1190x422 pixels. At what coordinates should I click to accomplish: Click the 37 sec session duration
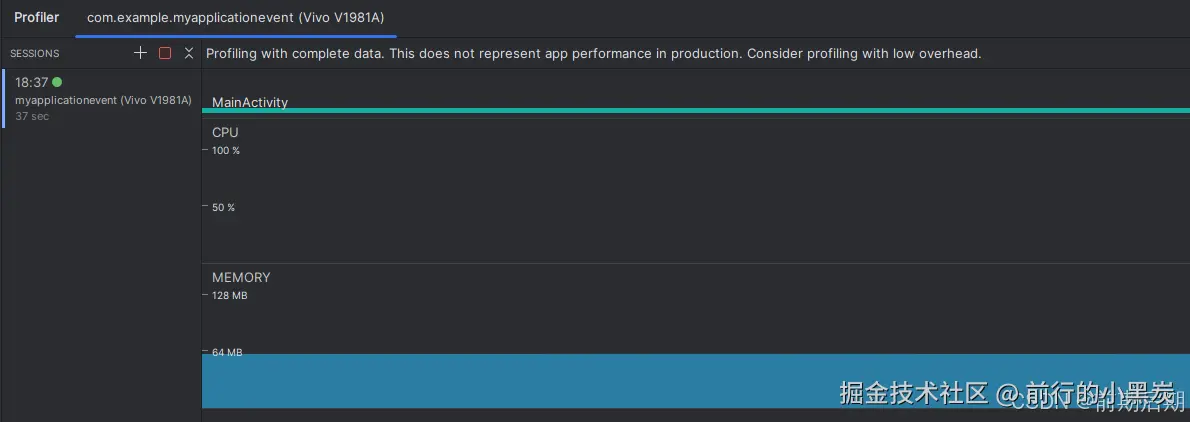[x=32, y=117]
